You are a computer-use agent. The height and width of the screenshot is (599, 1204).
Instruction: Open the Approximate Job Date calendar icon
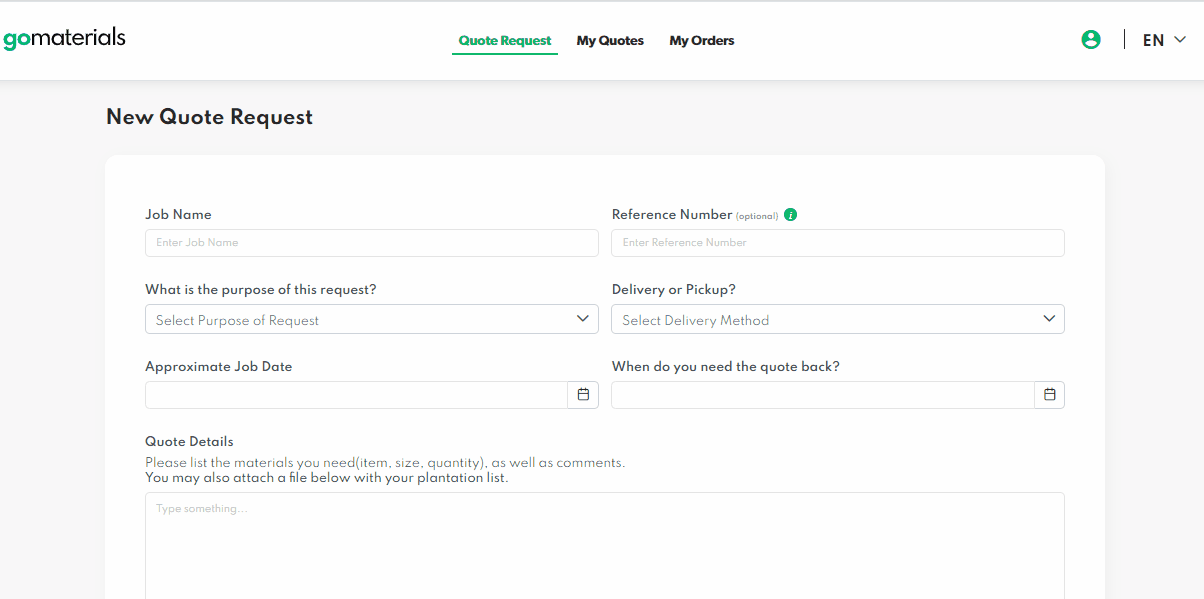coord(583,395)
